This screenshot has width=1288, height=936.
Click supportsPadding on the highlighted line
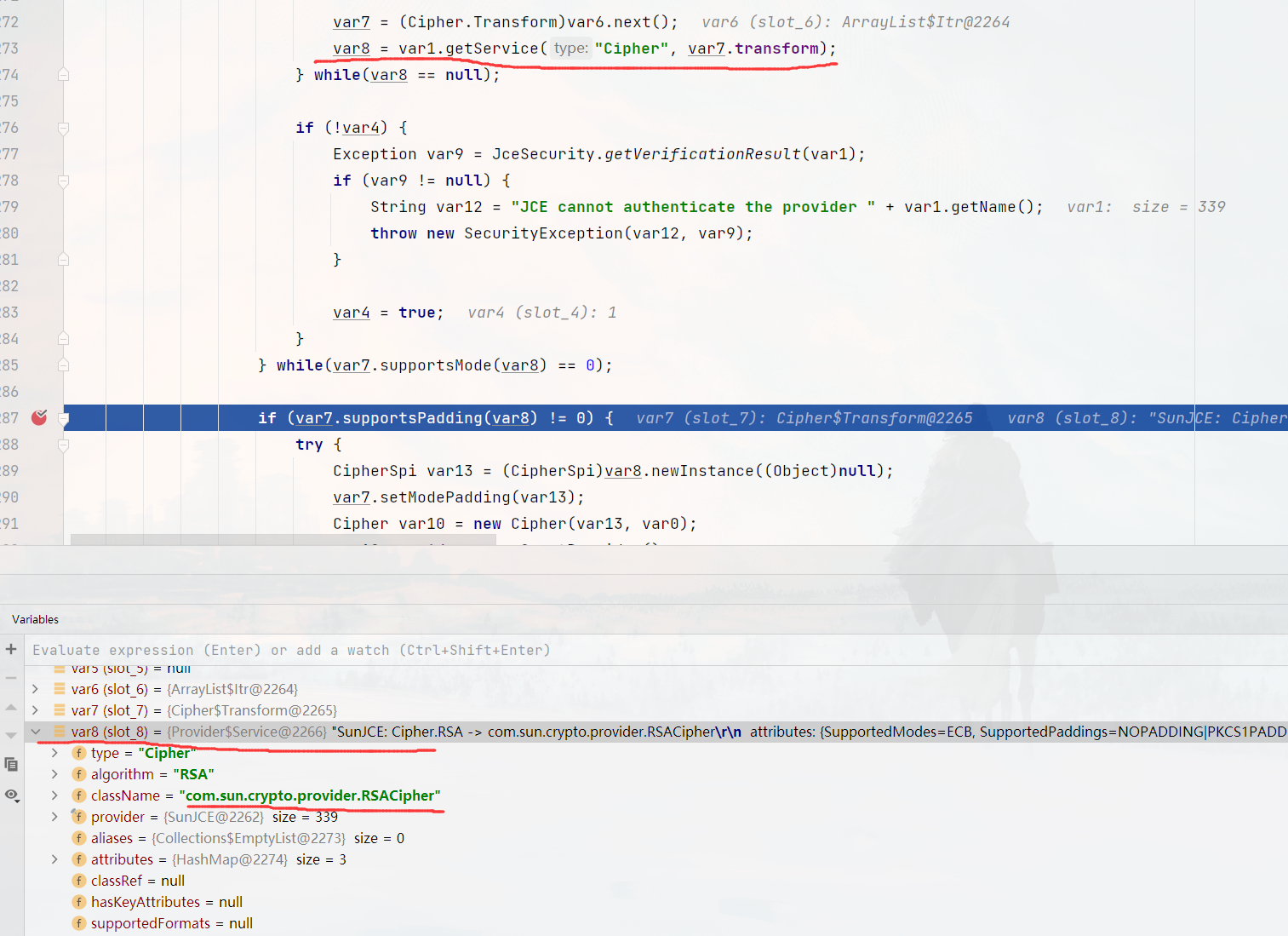coord(412,418)
